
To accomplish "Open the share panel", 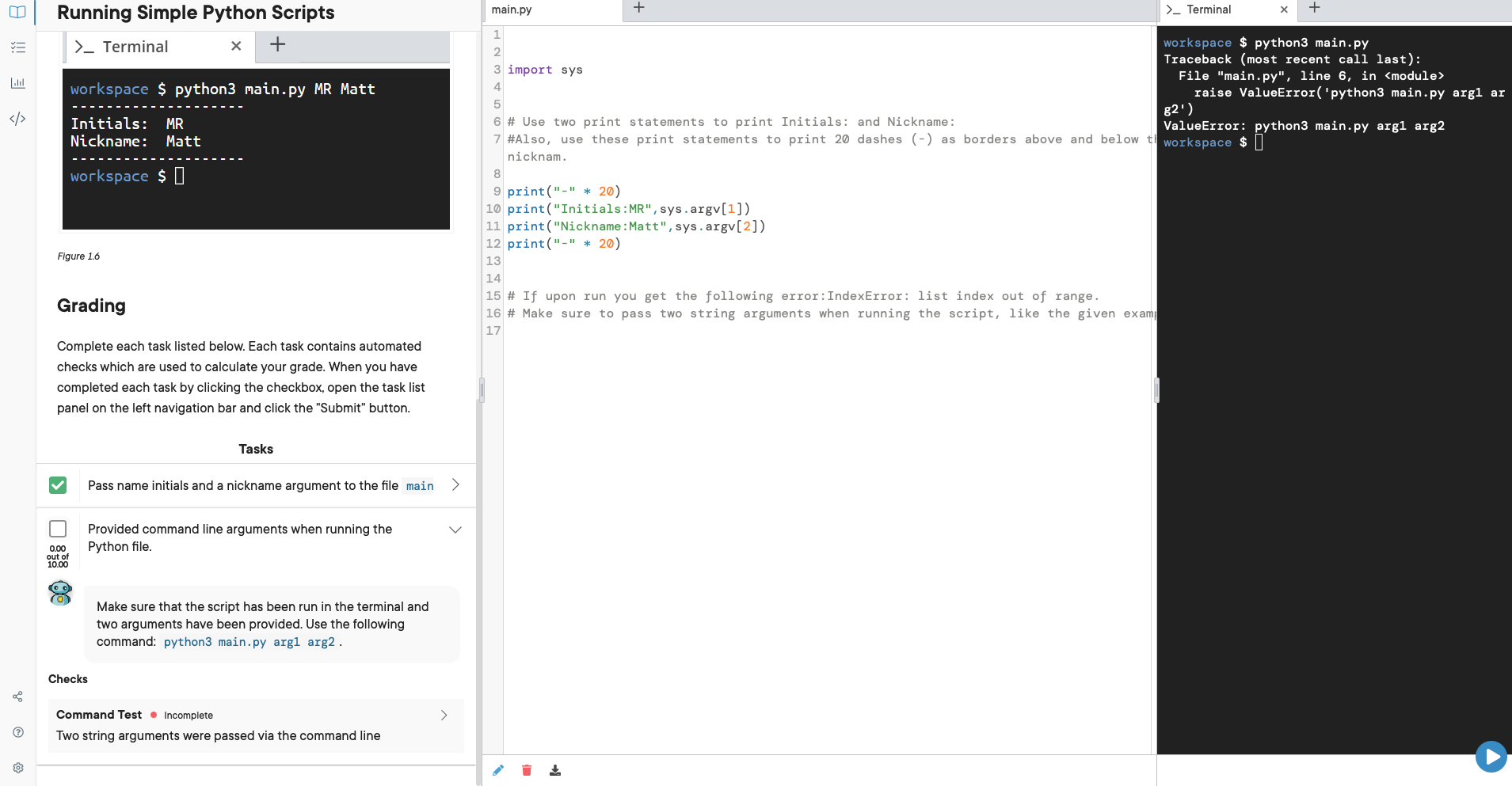I will [17, 697].
